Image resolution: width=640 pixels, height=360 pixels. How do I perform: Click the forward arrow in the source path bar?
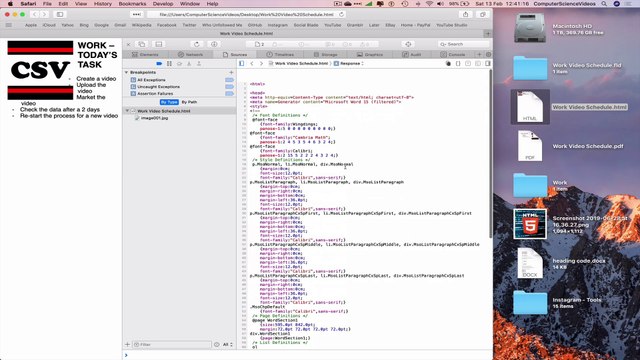click(261, 64)
